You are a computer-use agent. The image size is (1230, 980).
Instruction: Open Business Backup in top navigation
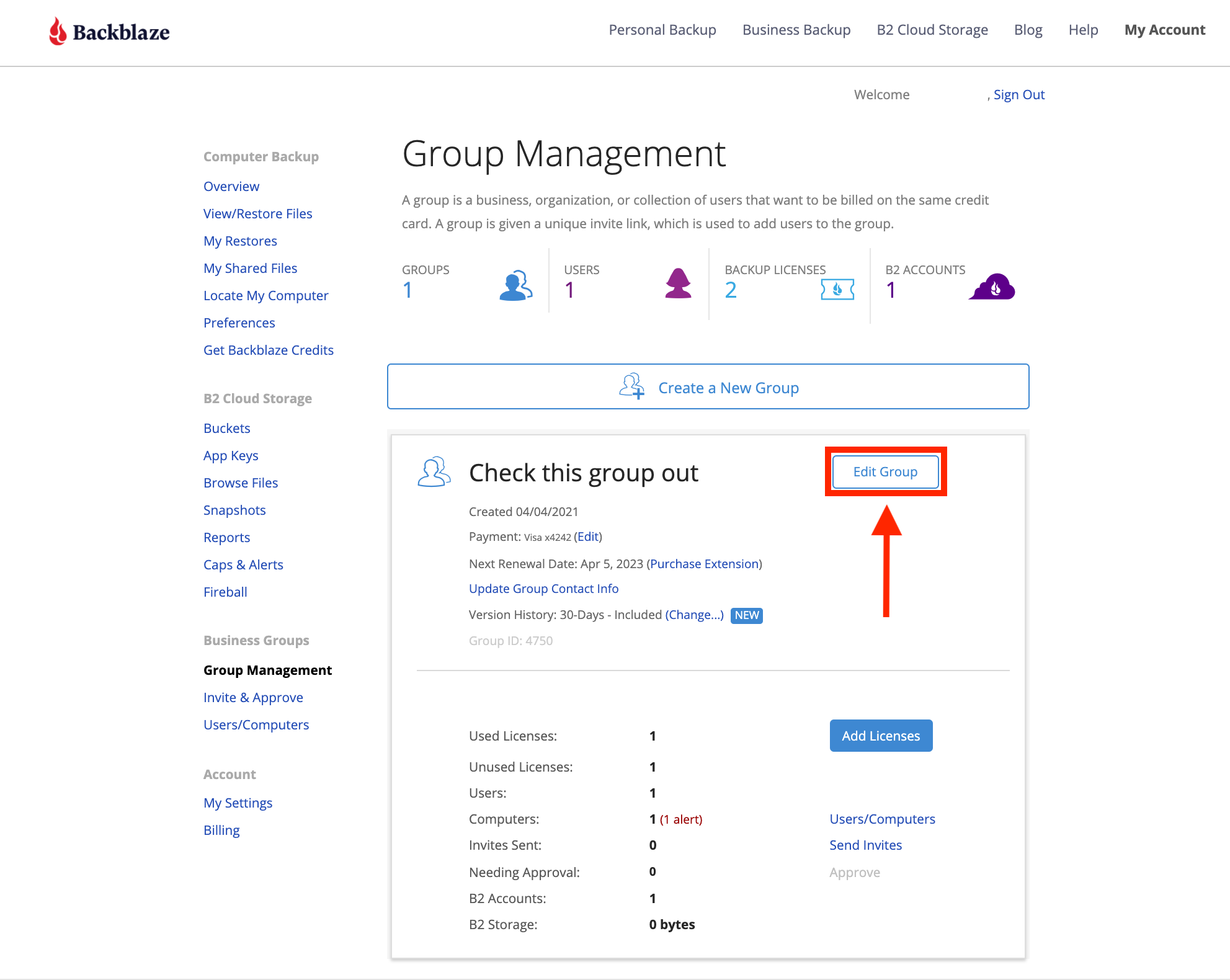coord(796,30)
